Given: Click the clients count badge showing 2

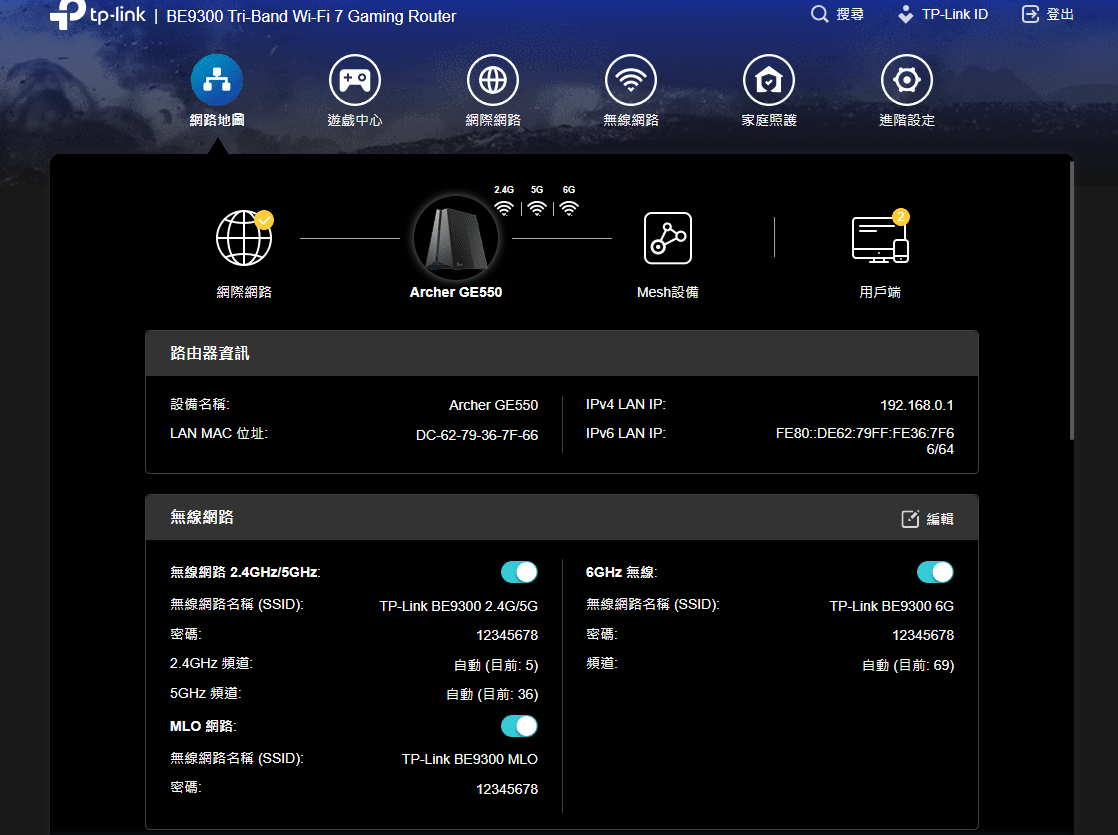Looking at the screenshot, I should [x=901, y=216].
